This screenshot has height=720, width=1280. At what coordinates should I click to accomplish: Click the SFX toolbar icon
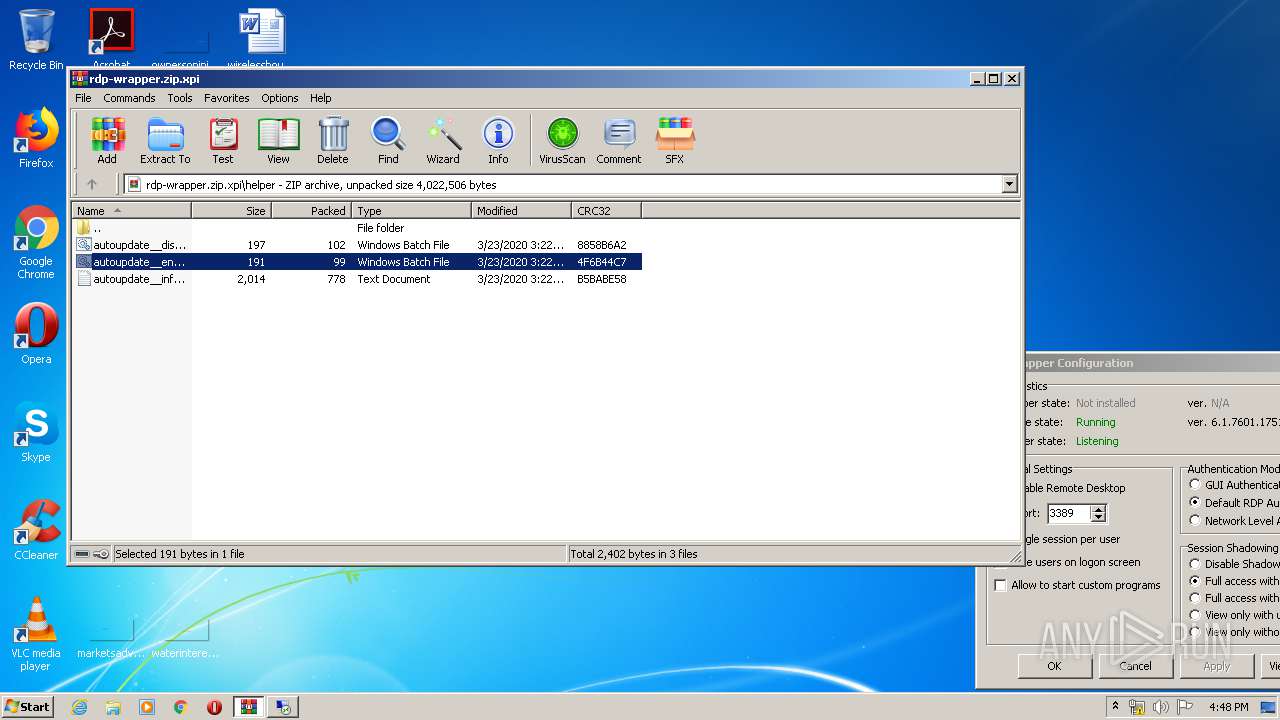[675, 140]
